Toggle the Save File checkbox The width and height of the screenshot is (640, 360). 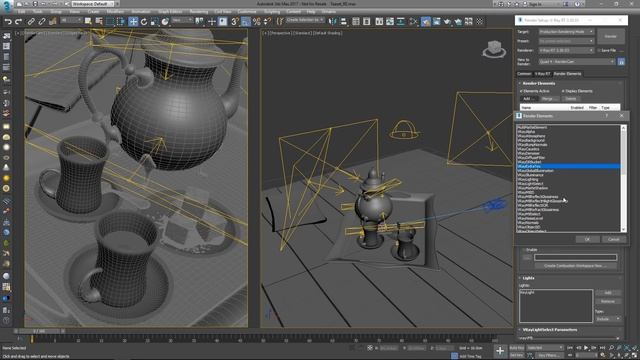599,50
